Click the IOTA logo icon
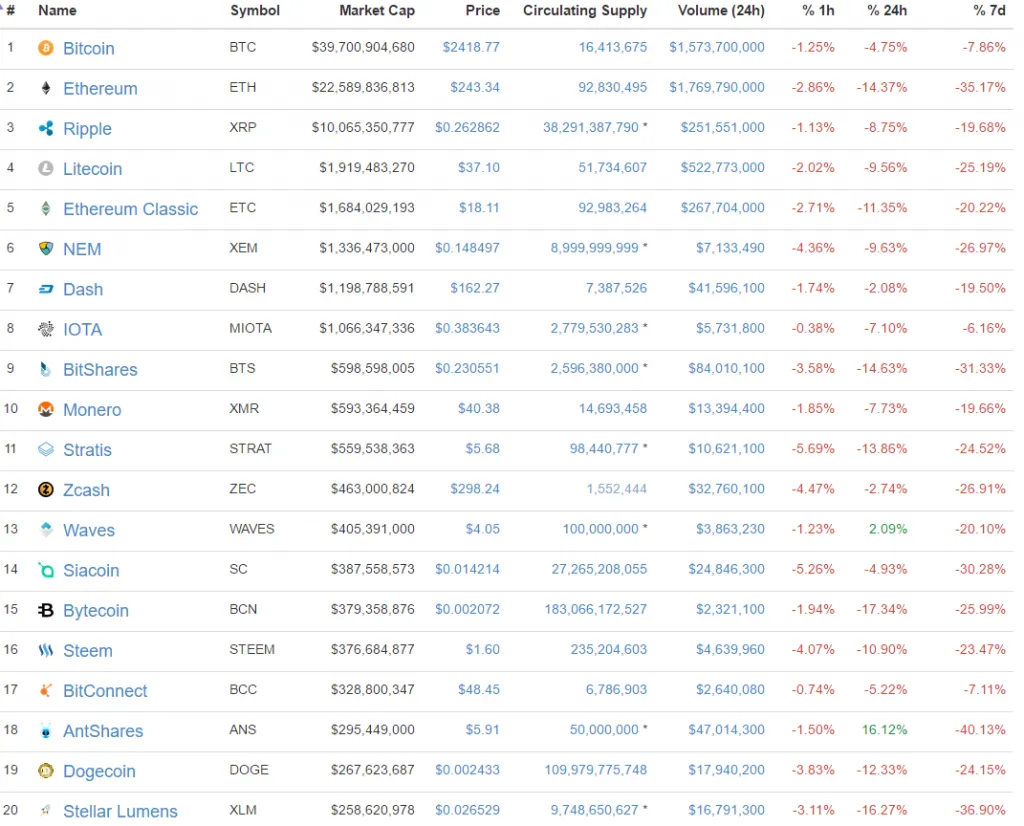The image size is (1024, 826). (46, 328)
